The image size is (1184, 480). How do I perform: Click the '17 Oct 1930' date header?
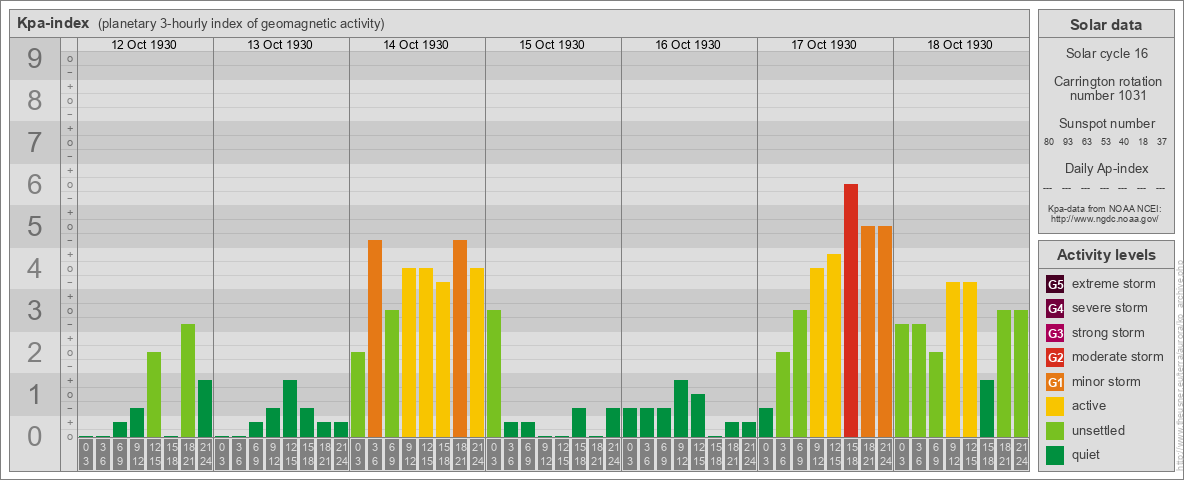click(824, 45)
